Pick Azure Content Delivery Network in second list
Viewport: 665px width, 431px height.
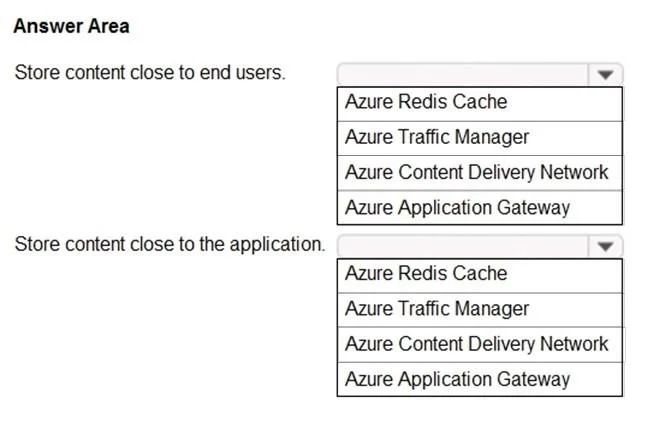480,344
